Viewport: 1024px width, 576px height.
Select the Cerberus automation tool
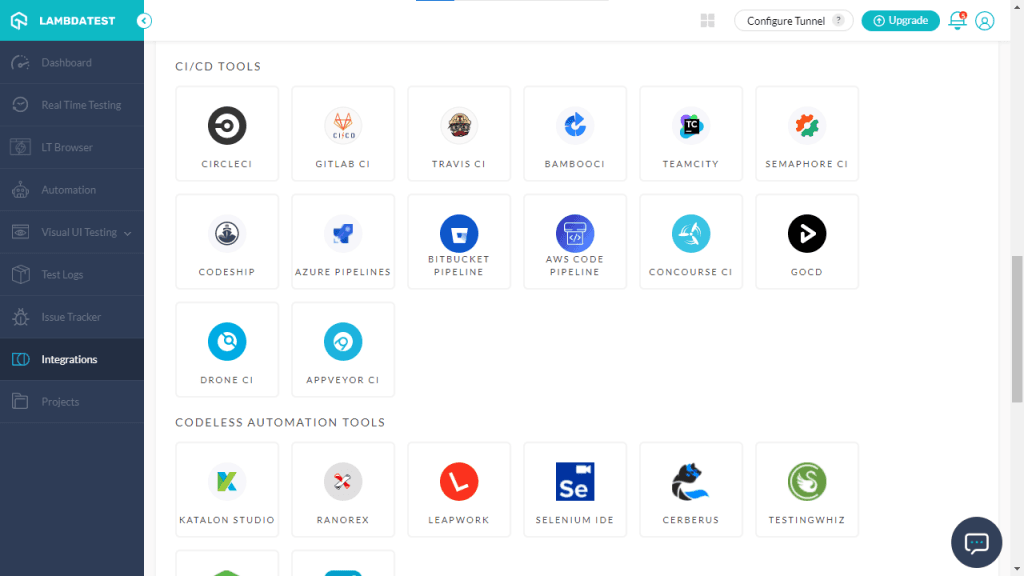[691, 489]
